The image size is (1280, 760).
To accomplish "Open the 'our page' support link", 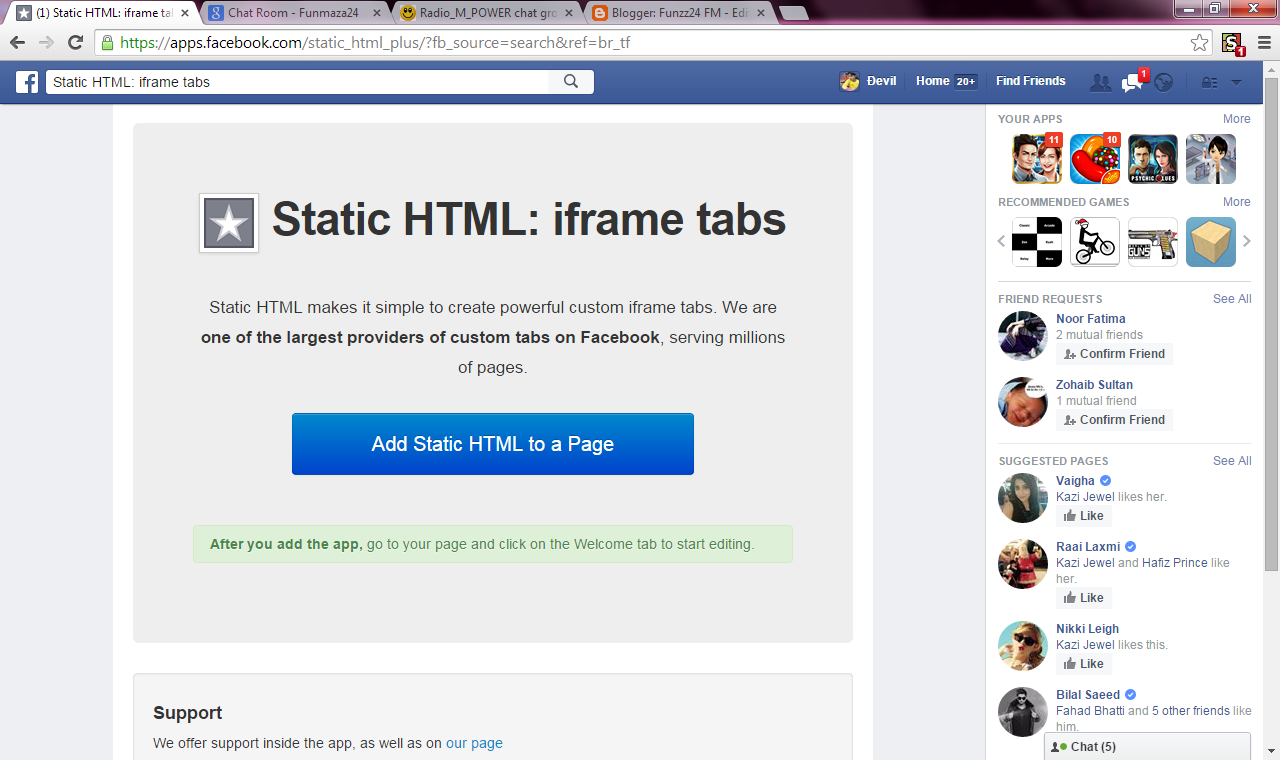I will [x=474, y=743].
